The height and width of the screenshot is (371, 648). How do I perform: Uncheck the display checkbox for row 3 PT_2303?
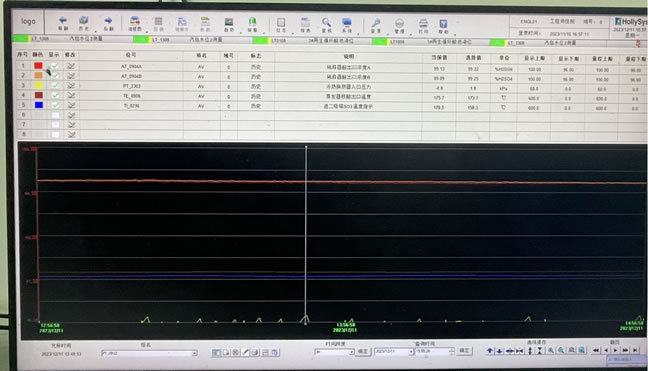(55, 86)
